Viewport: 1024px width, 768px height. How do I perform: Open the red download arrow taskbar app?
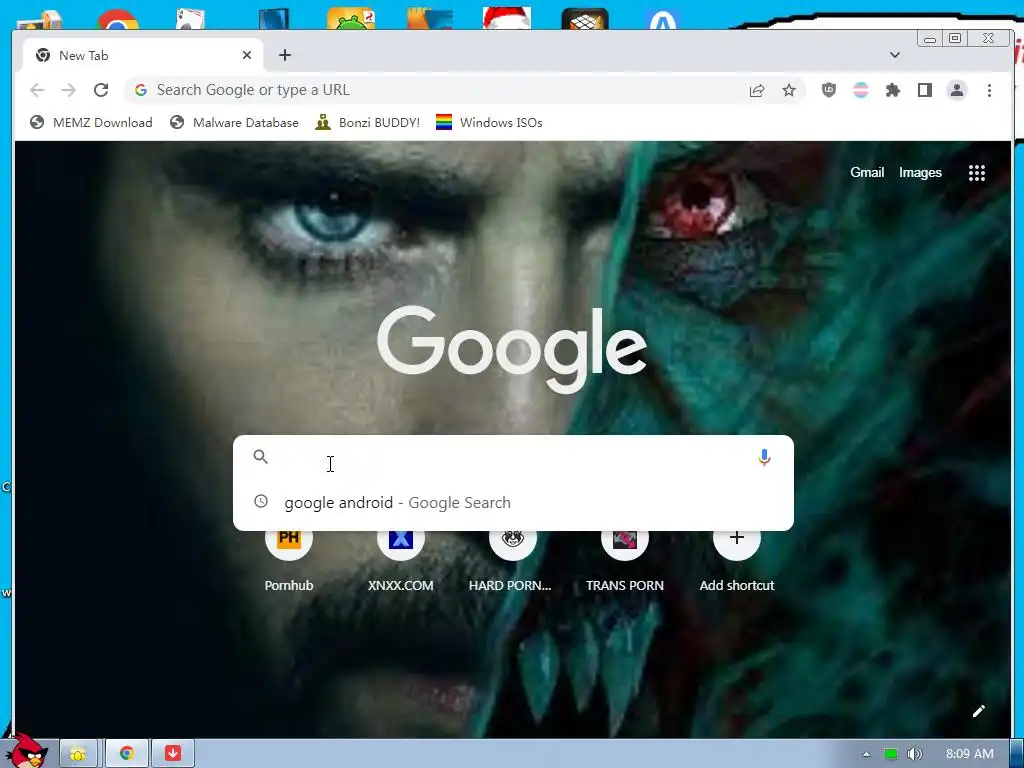coord(172,754)
